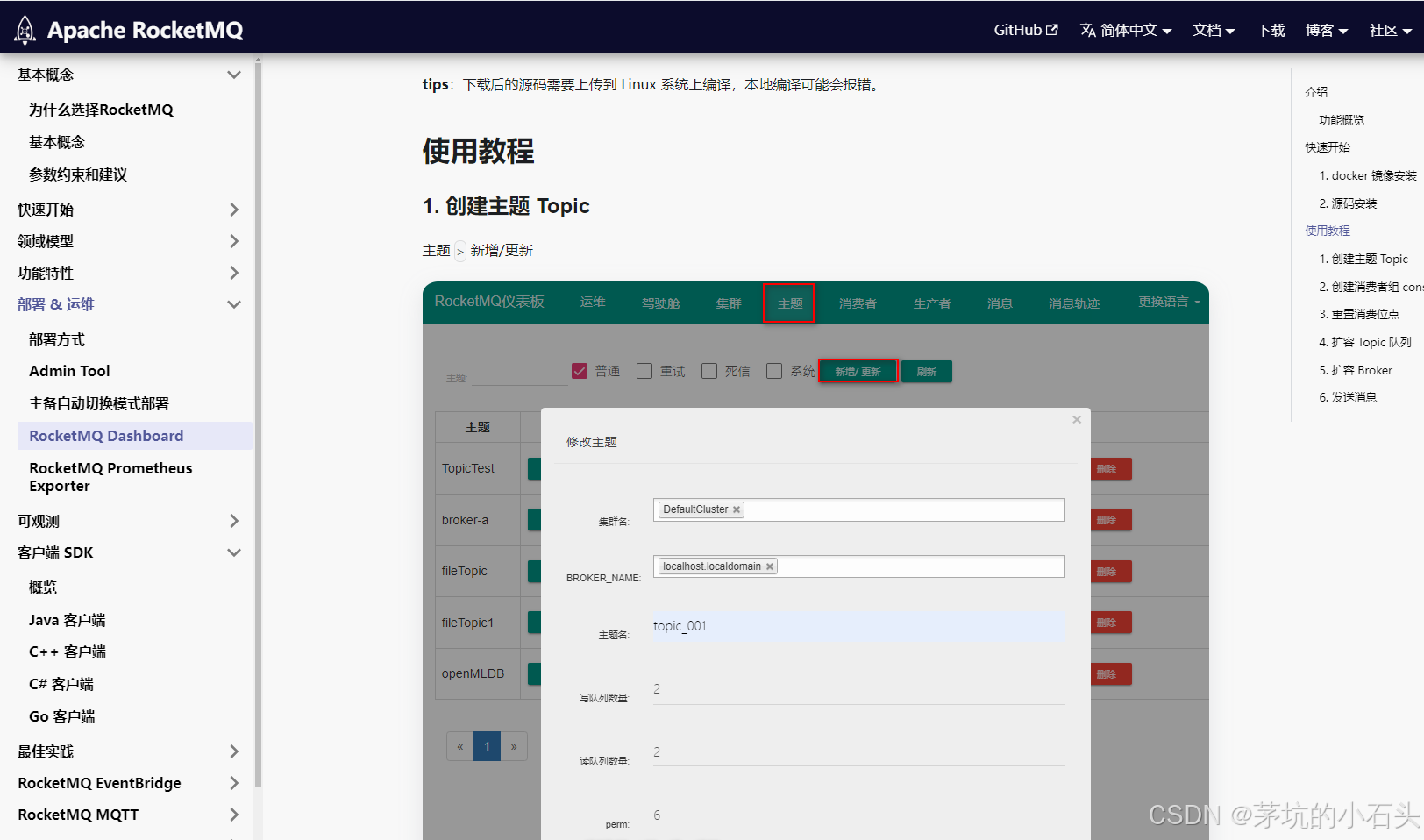
Task: Jump to 1. docker 镜像安装 section
Action: click(1368, 175)
